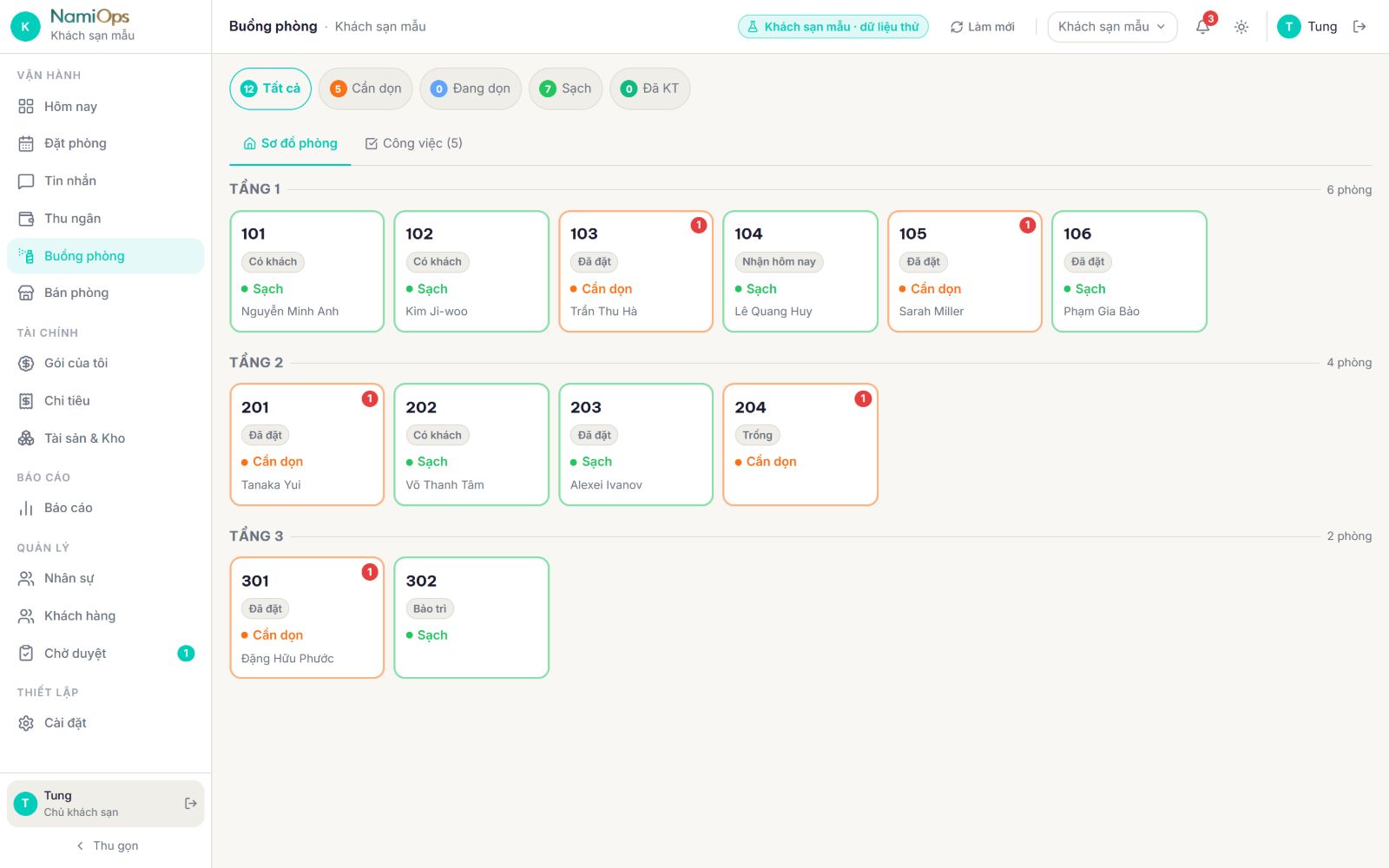The width and height of the screenshot is (1389, 868).
Task: Open notifications bell icon
Action: pos(1203,27)
